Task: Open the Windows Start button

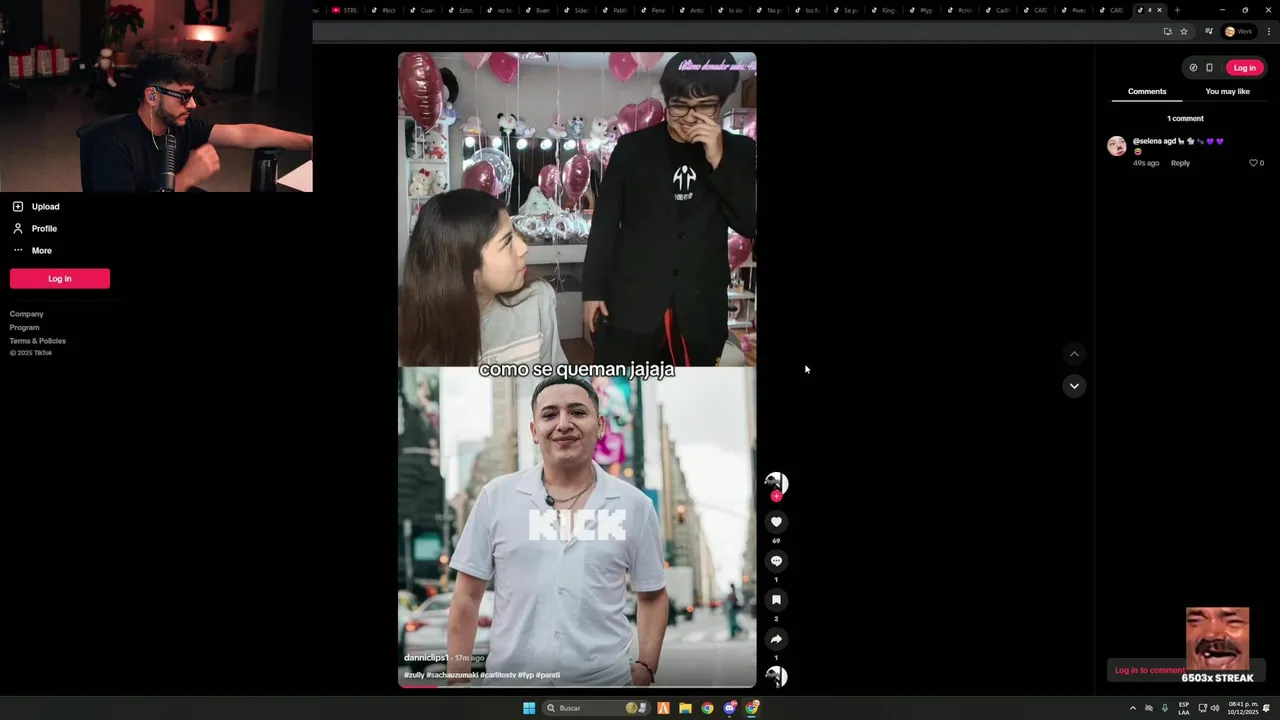Action: coord(529,708)
